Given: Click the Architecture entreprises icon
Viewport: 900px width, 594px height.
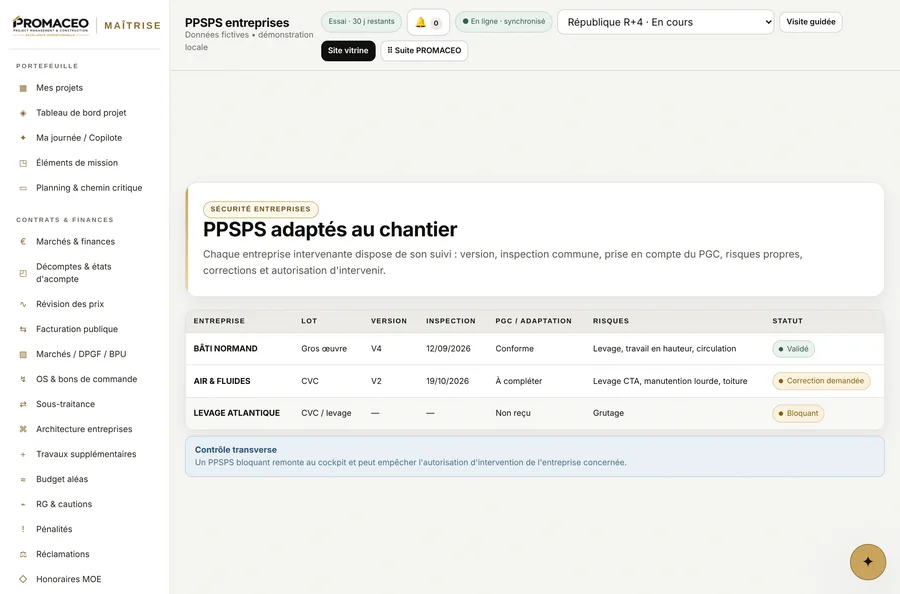Looking at the screenshot, I should (23, 429).
